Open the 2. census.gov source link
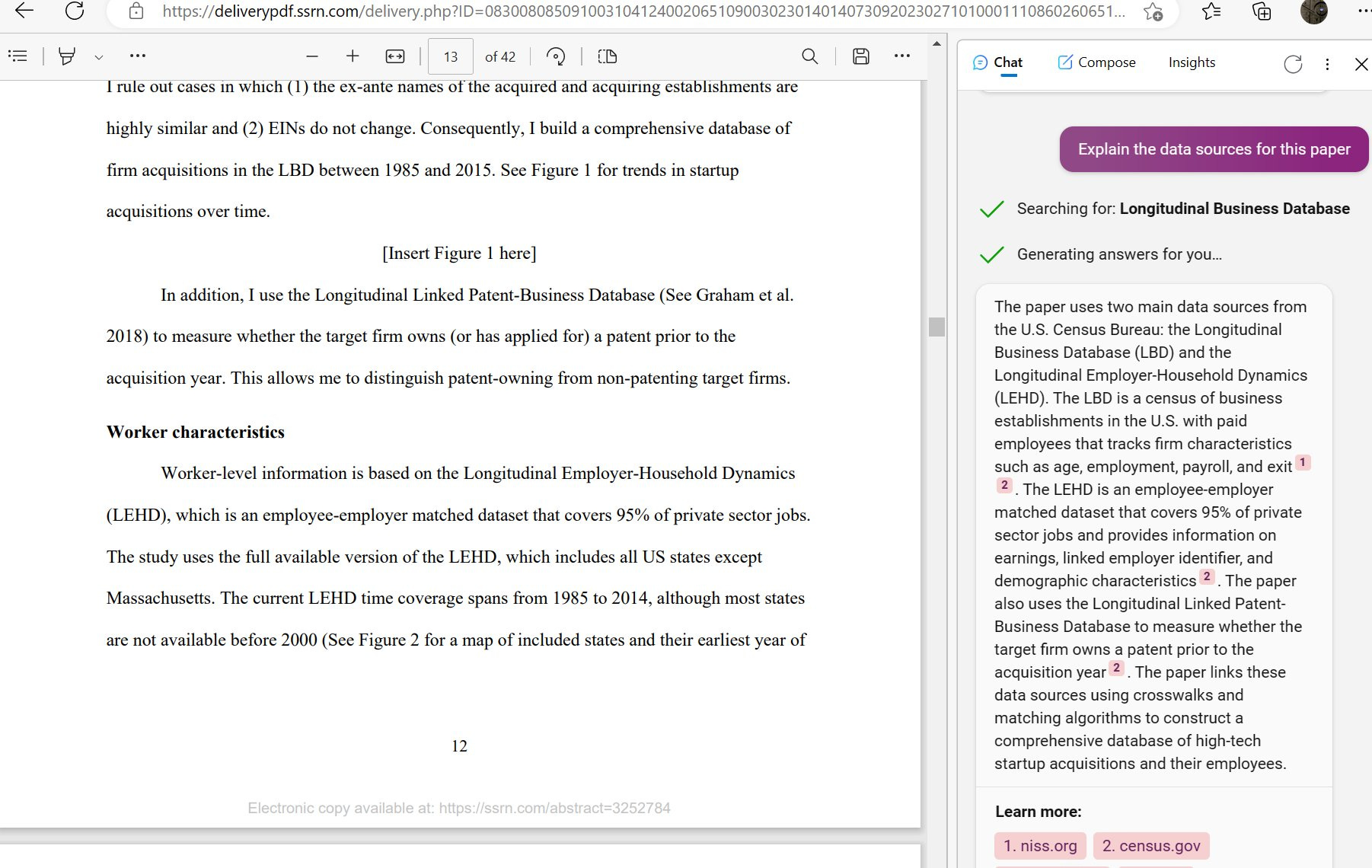Image resolution: width=1372 pixels, height=868 pixels. point(1151,846)
